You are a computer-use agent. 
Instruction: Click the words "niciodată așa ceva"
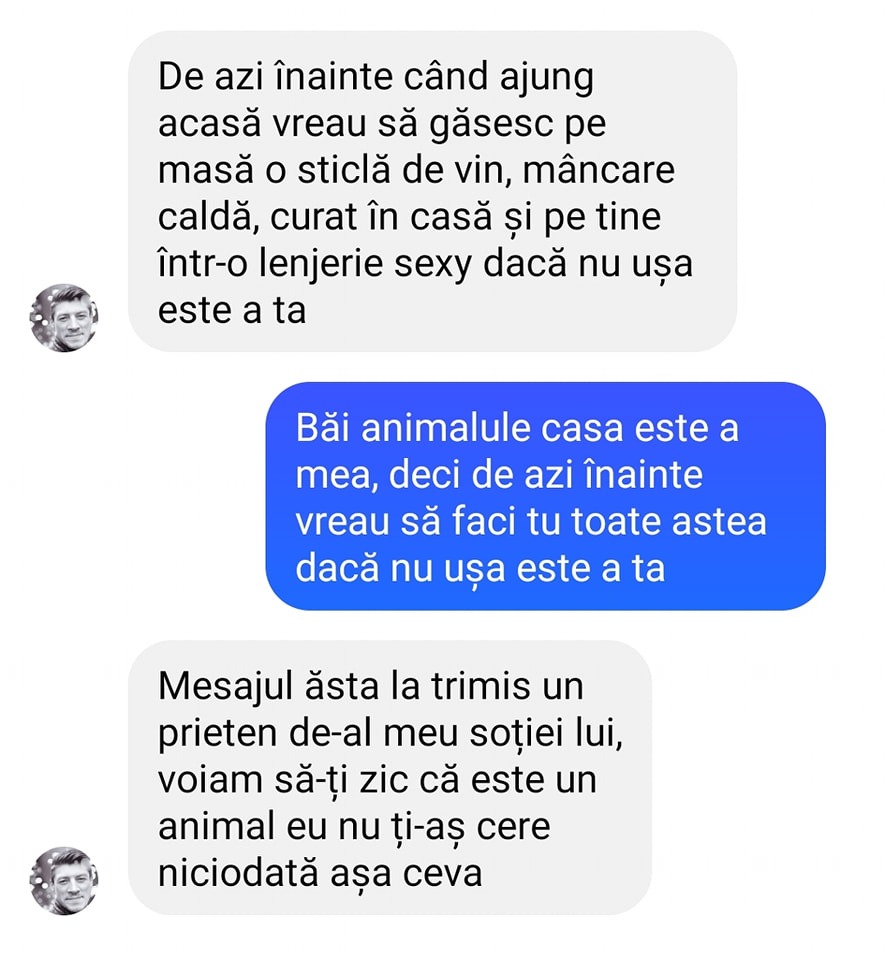click(x=320, y=873)
